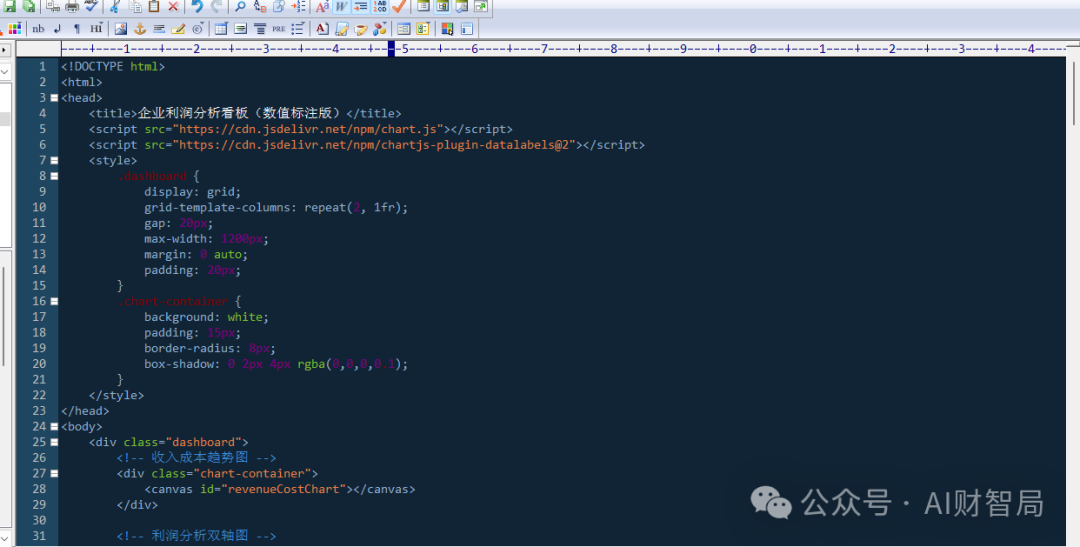
Task: Collapse the .dashboard rule at line 8
Action: tap(54, 176)
